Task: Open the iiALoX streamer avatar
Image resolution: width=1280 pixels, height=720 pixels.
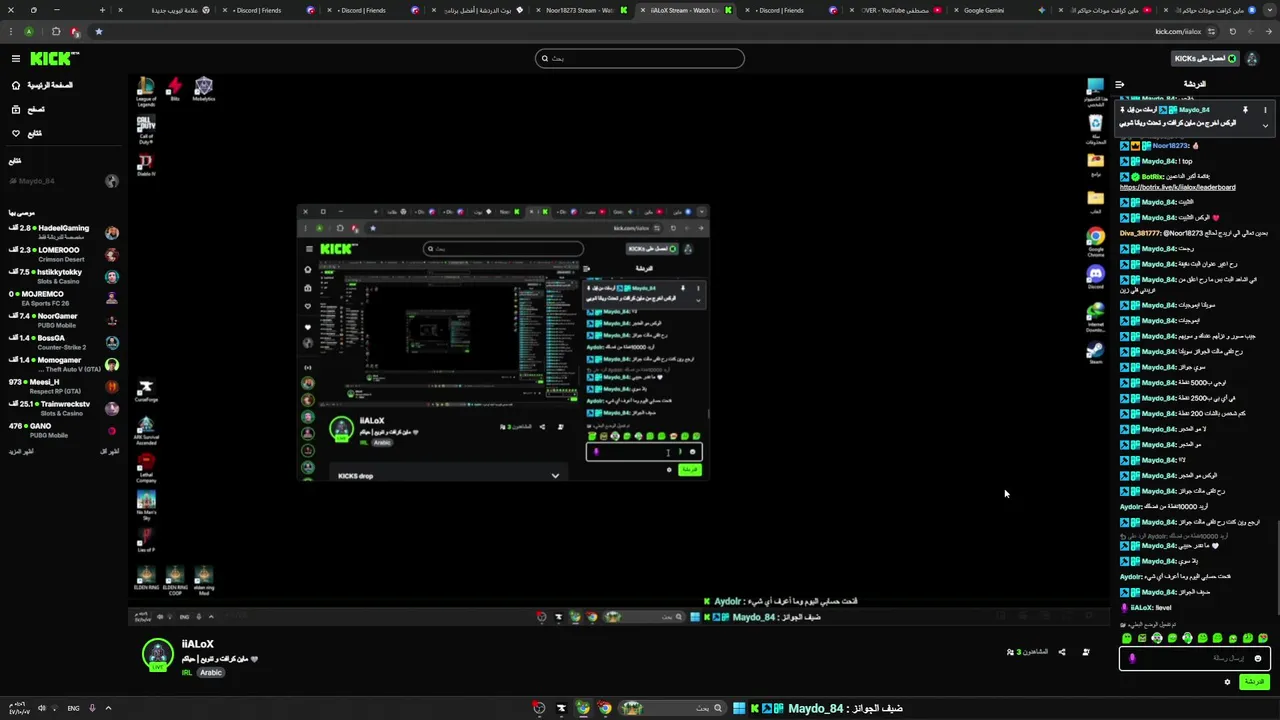Action: (157, 654)
